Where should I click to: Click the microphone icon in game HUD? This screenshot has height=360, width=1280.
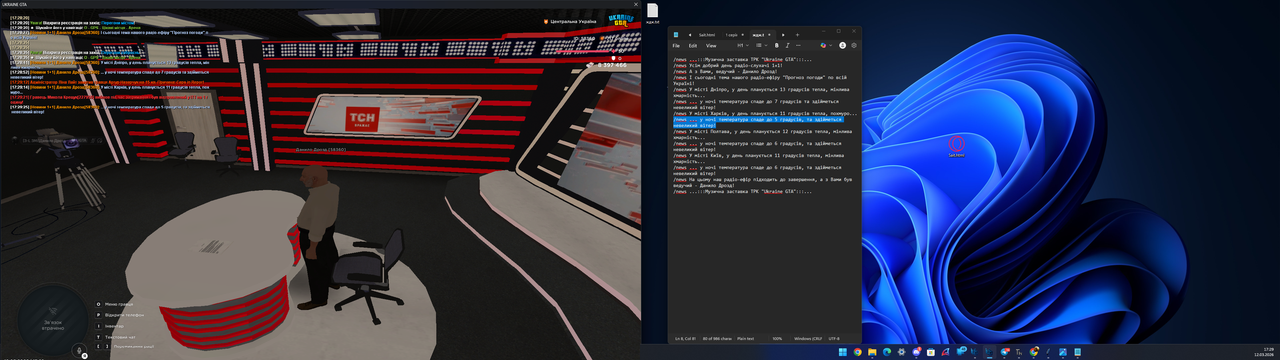(x=79, y=352)
